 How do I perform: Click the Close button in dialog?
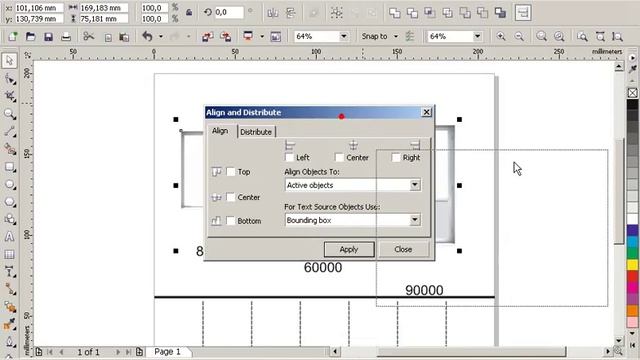pos(403,249)
